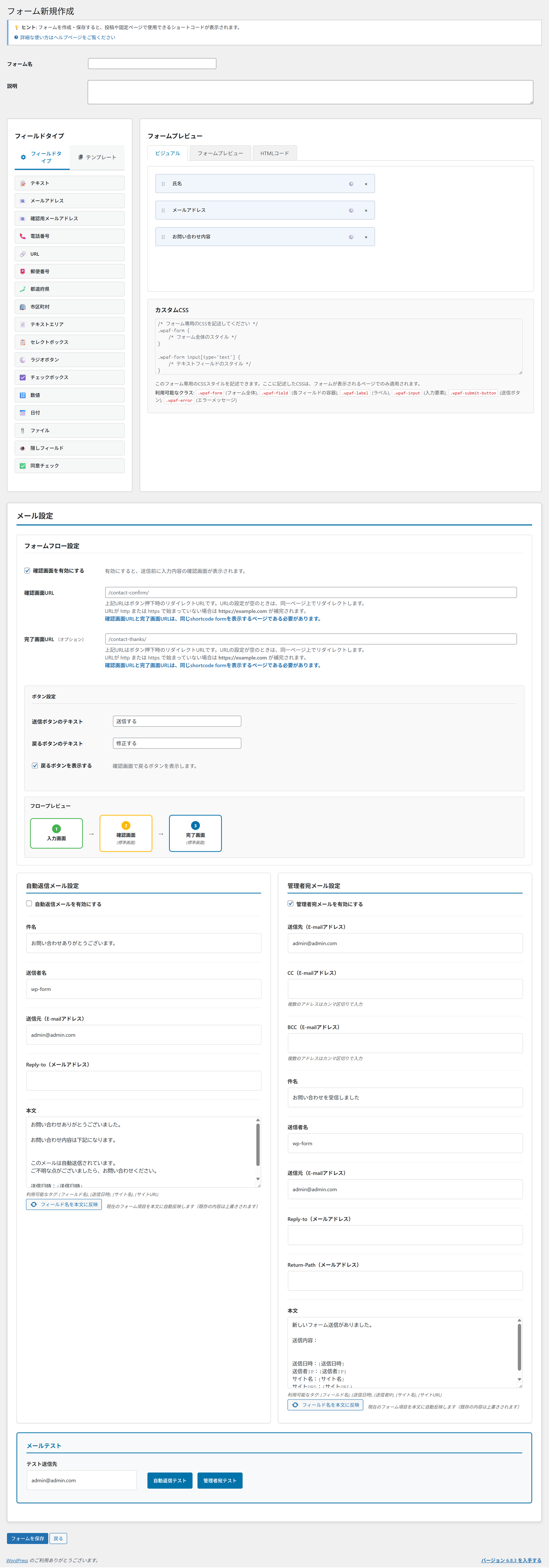This screenshot has width=549, height=1568.
Task: Add a 市区町村 field type
Action: [69, 307]
